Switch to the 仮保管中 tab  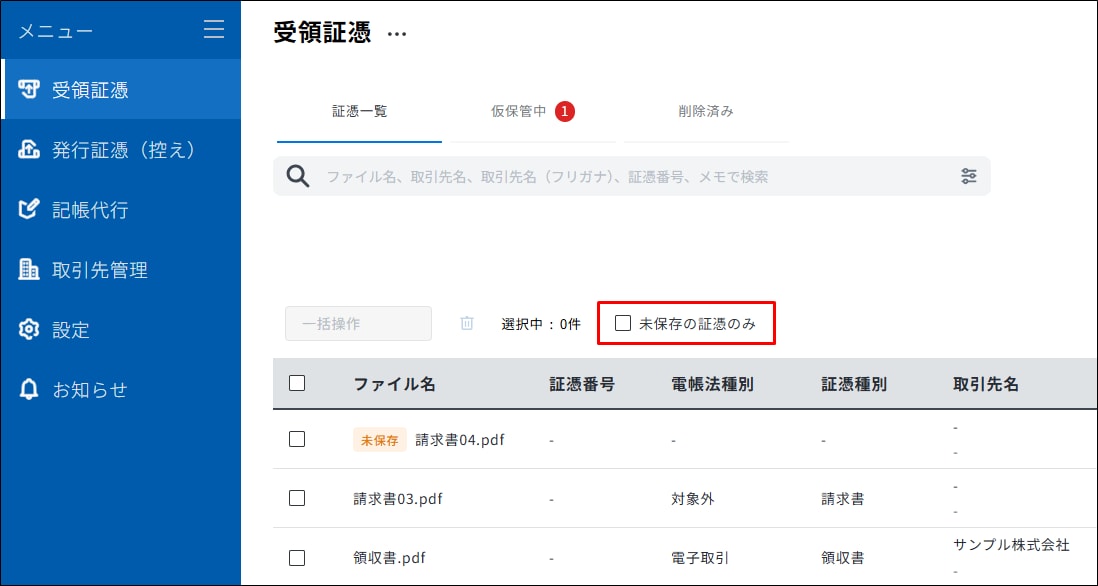click(533, 111)
